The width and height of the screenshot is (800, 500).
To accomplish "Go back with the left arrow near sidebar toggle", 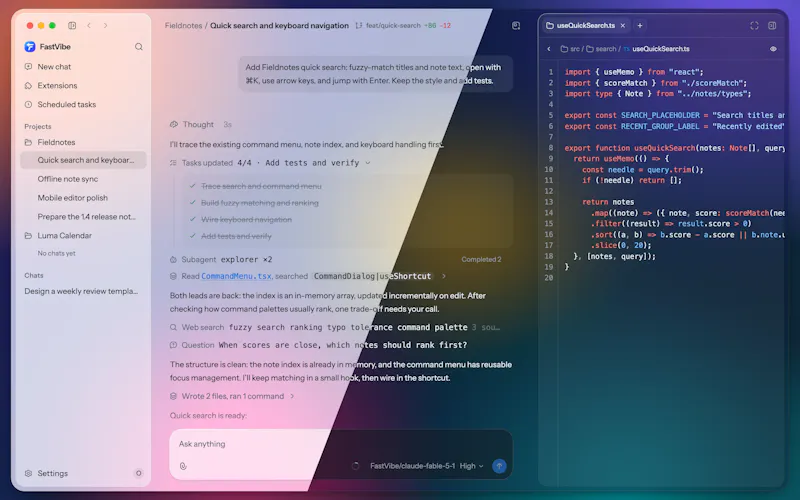I will tap(89, 26).
